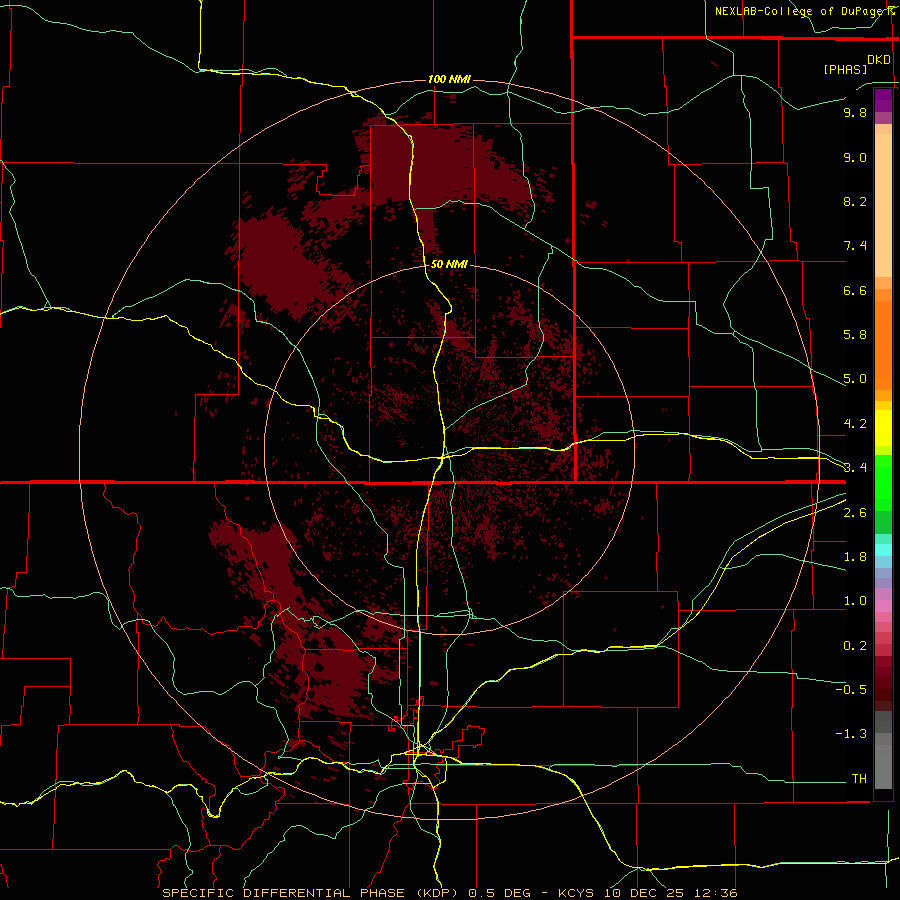
Task: Click the 6.6 value on the color scale
Action: pos(855,290)
